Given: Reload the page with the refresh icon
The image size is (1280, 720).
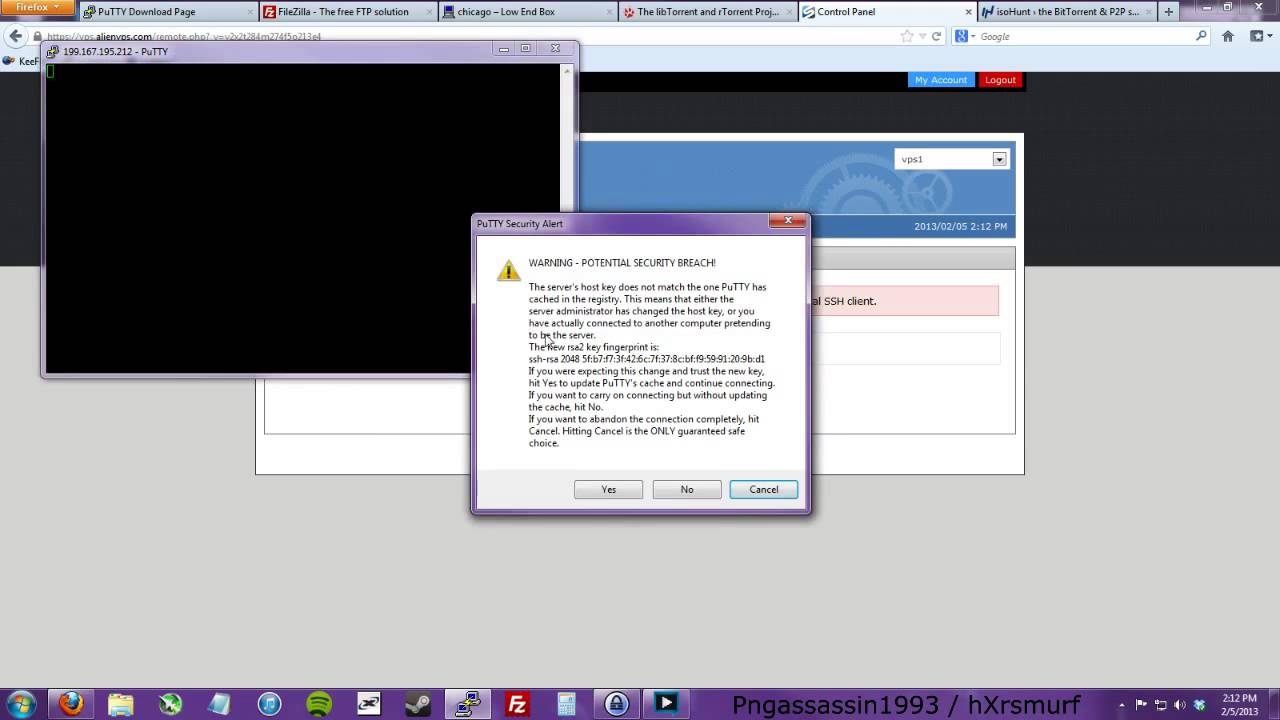Looking at the screenshot, I should click(x=936, y=36).
